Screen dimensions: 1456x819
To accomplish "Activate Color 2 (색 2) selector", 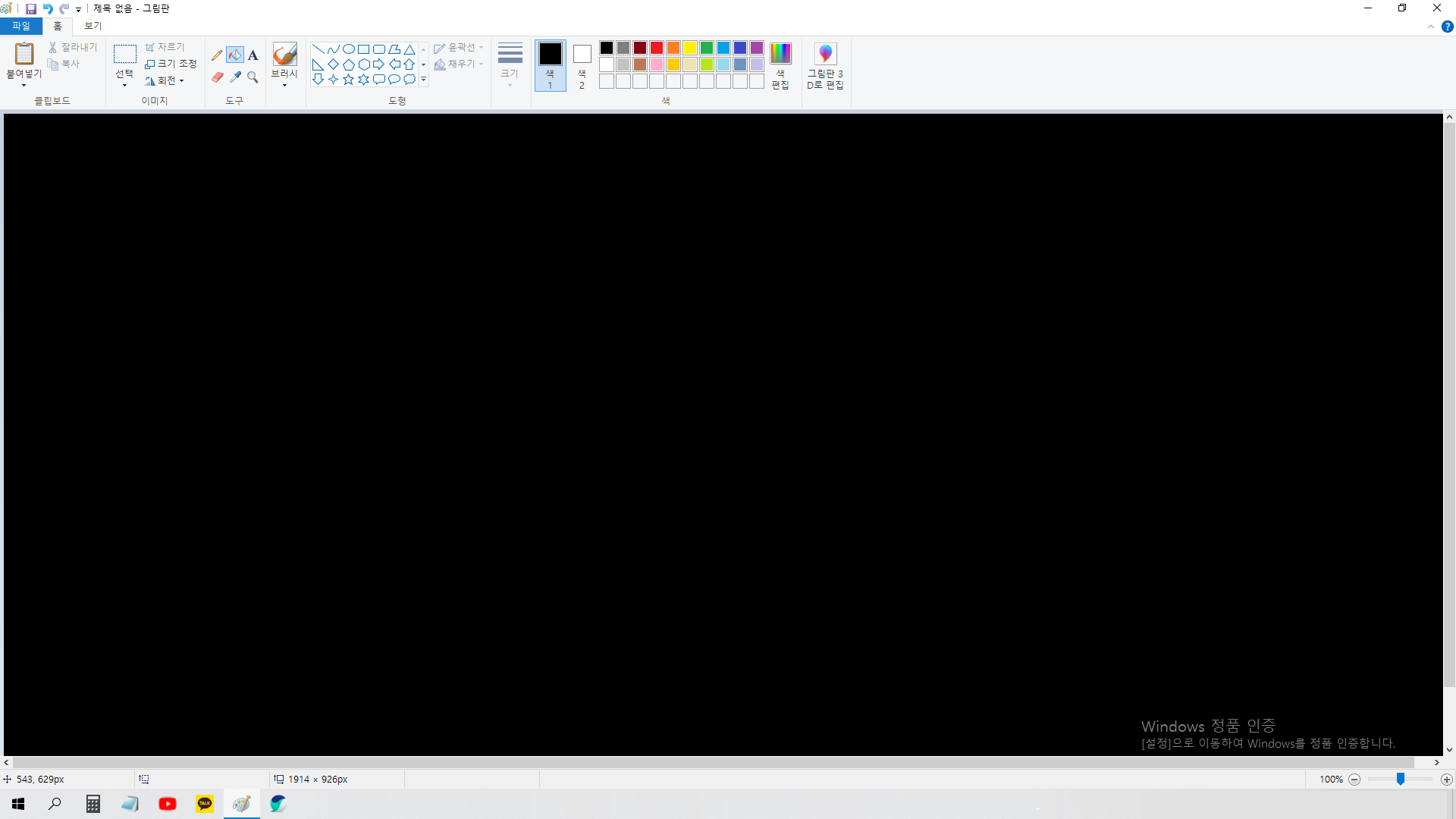I will (x=582, y=66).
